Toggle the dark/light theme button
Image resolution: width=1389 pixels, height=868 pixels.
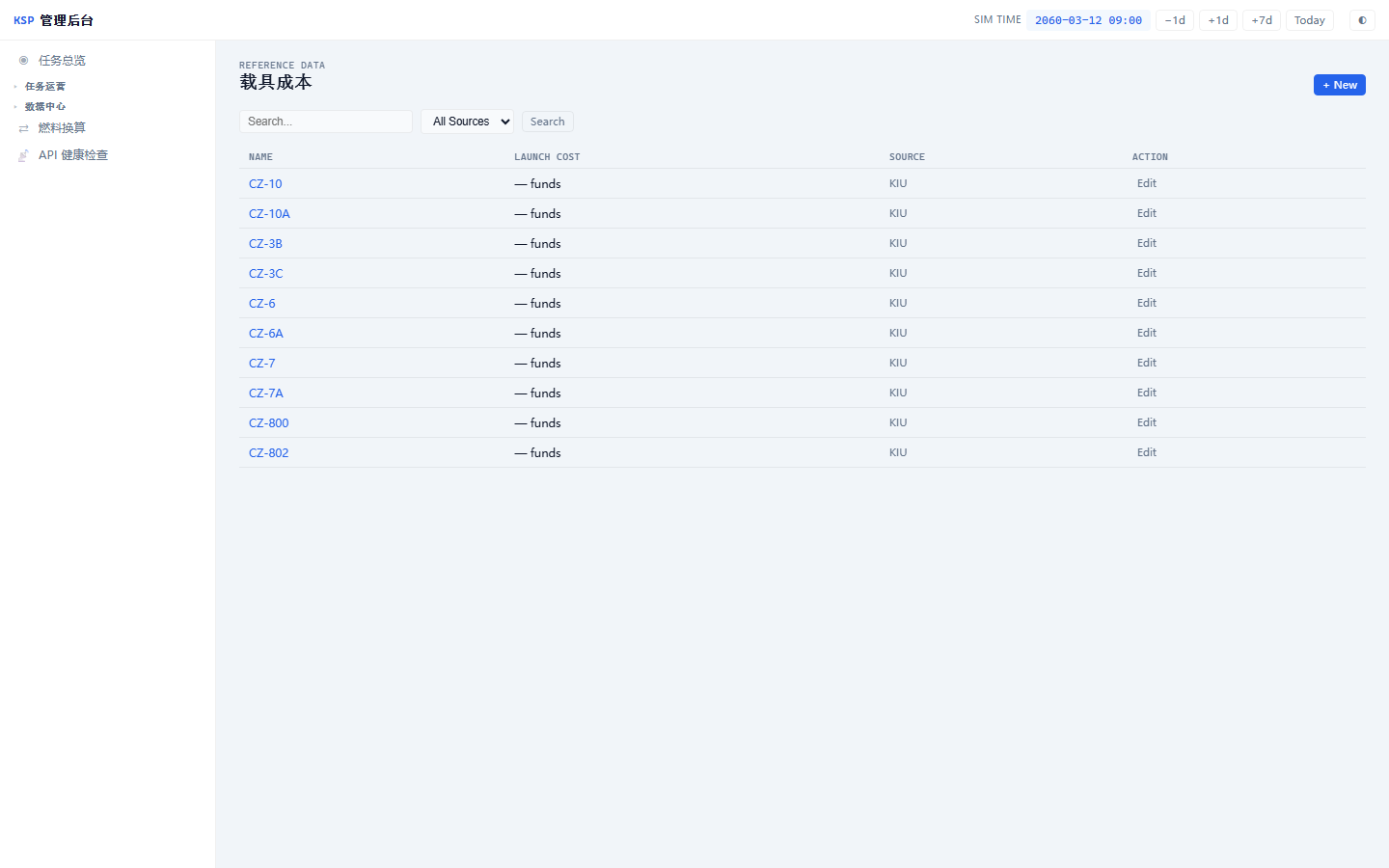point(1362,20)
